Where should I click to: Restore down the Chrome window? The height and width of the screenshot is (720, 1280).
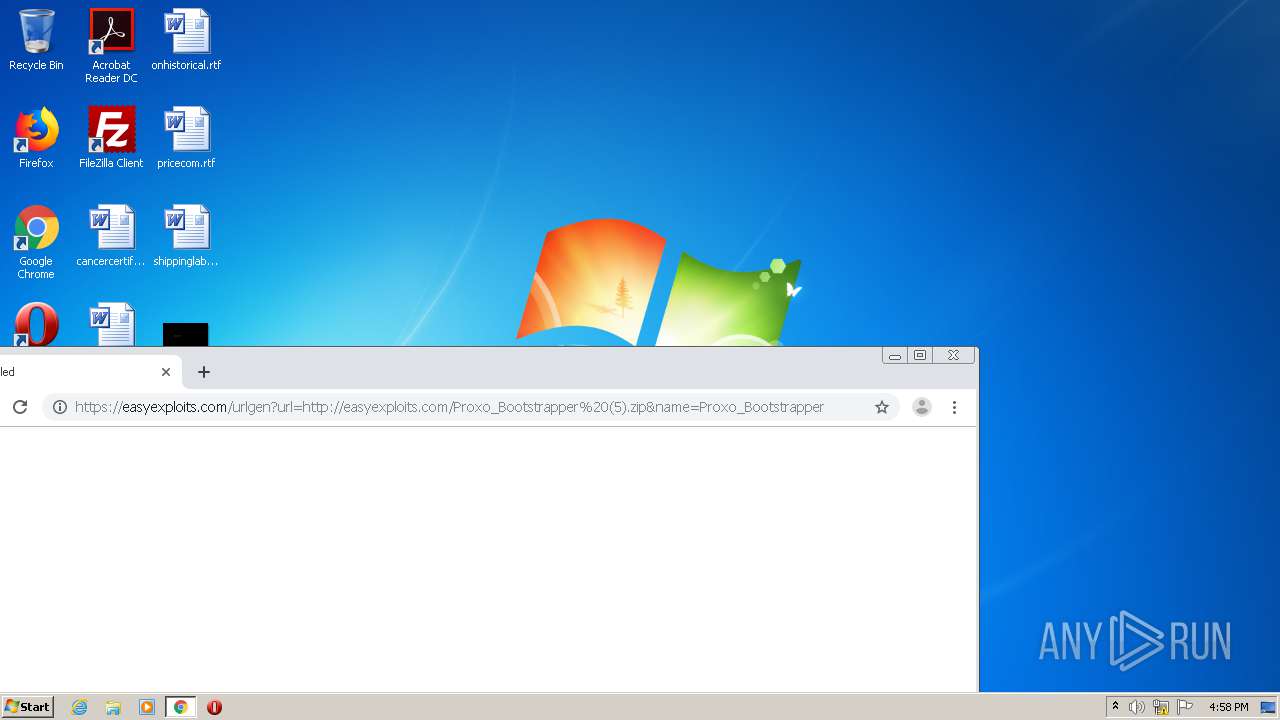click(x=920, y=355)
